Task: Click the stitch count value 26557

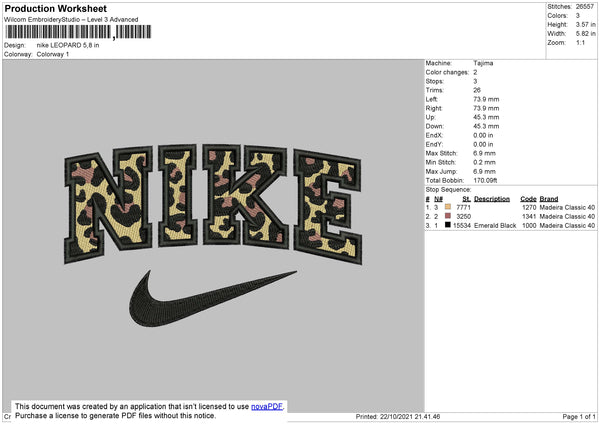Action: coord(585,7)
